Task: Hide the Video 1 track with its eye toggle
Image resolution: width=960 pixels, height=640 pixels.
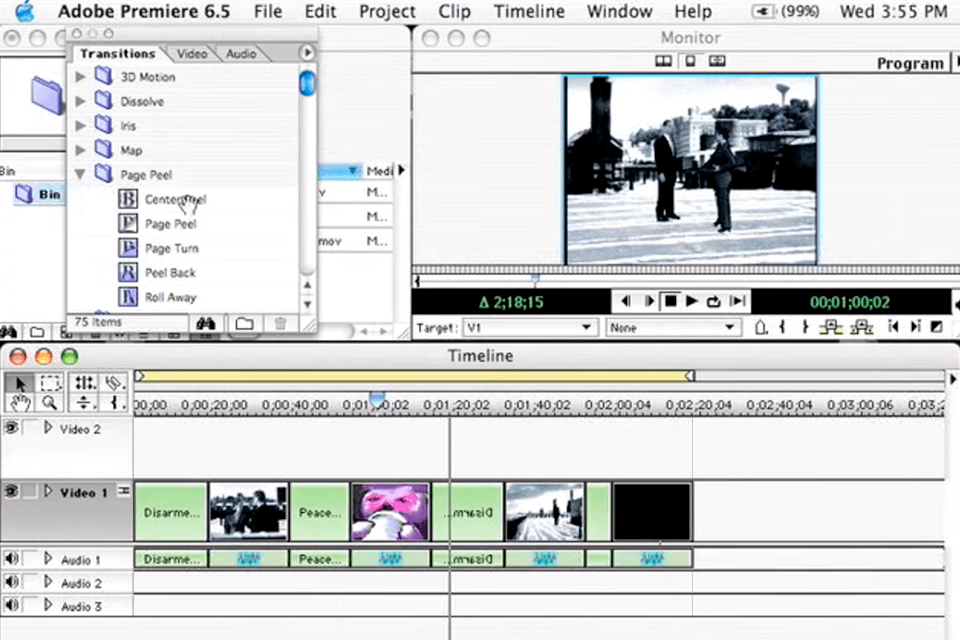Action: pyautogui.click(x=10, y=492)
